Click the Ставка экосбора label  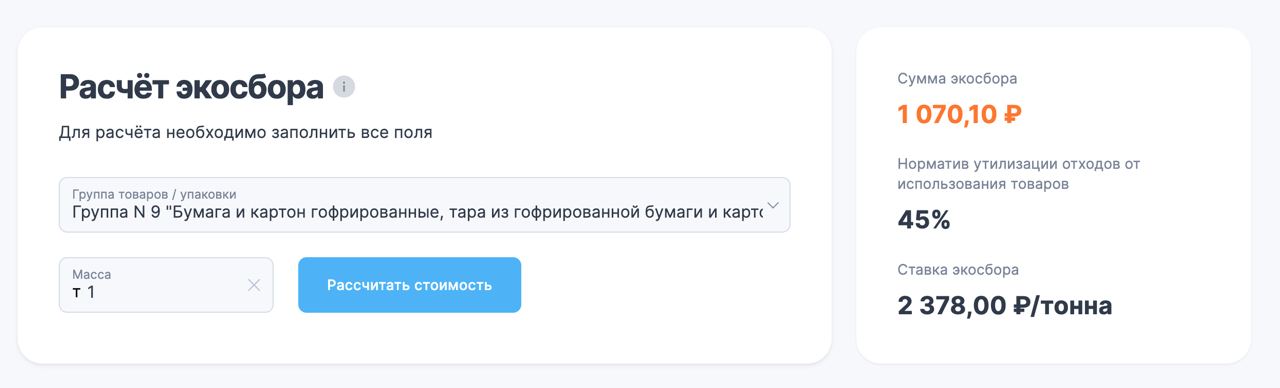(x=958, y=270)
